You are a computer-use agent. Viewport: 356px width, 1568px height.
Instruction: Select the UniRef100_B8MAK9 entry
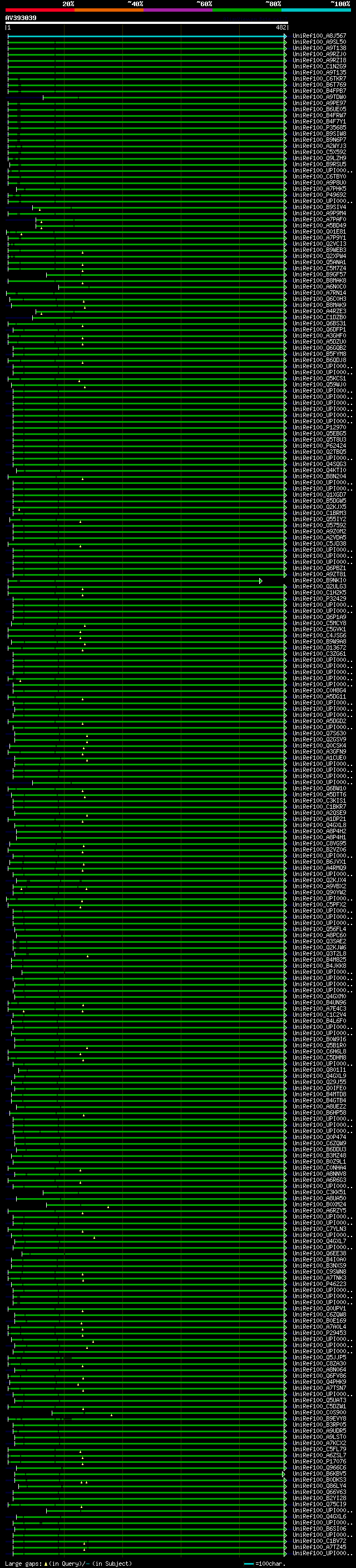tap(319, 305)
